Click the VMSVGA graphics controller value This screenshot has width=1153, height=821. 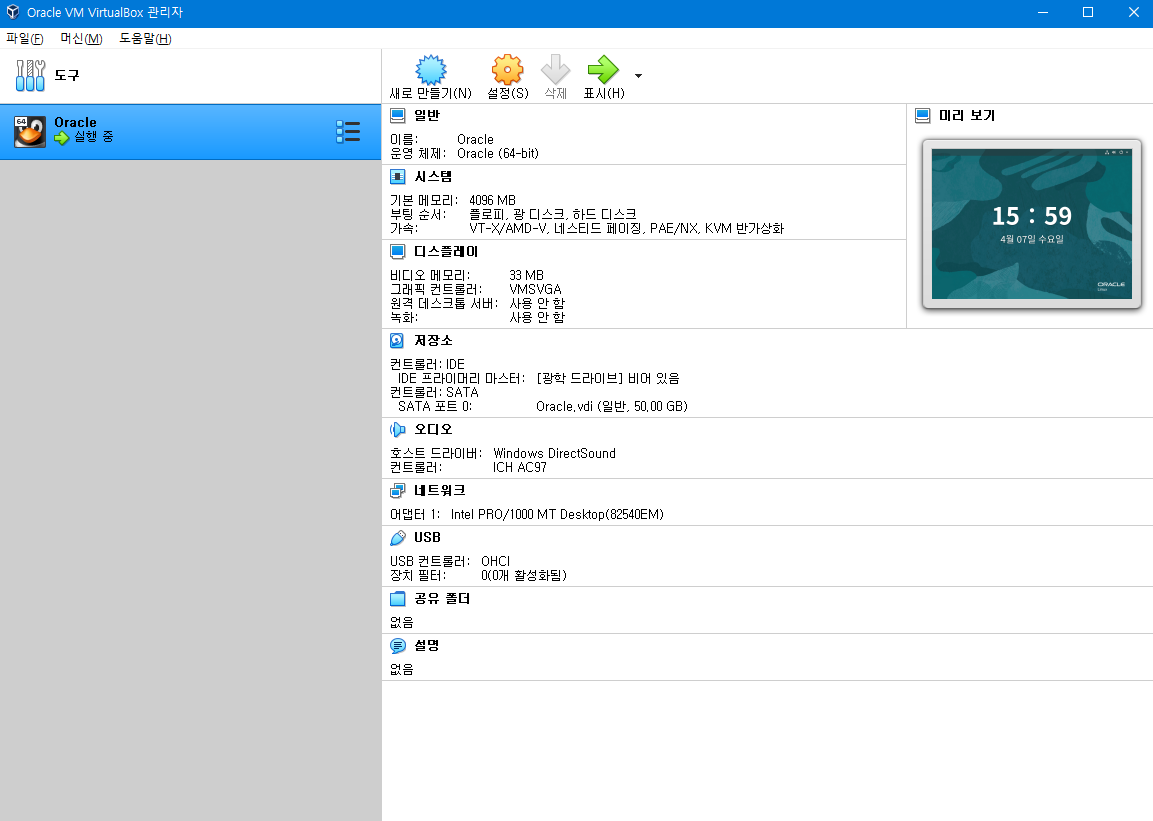click(x=535, y=289)
